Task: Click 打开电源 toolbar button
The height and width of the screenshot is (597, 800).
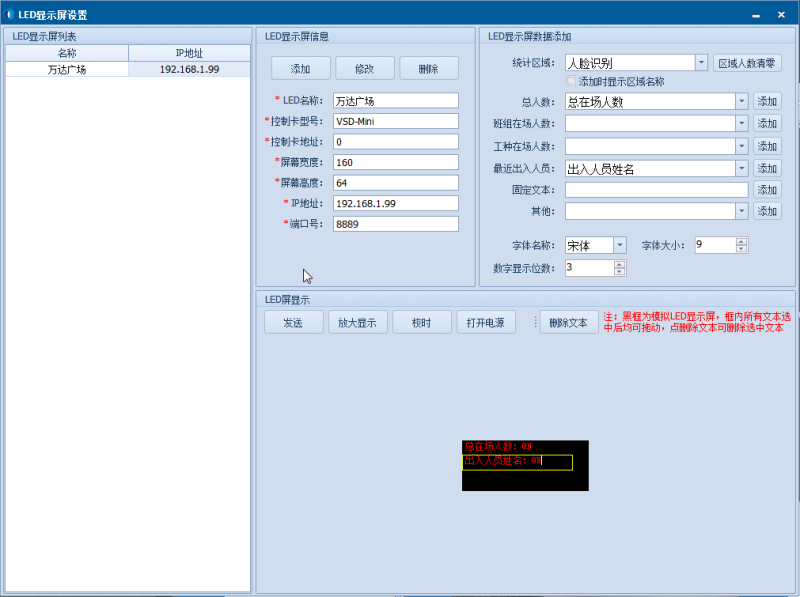Action: point(486,322)
